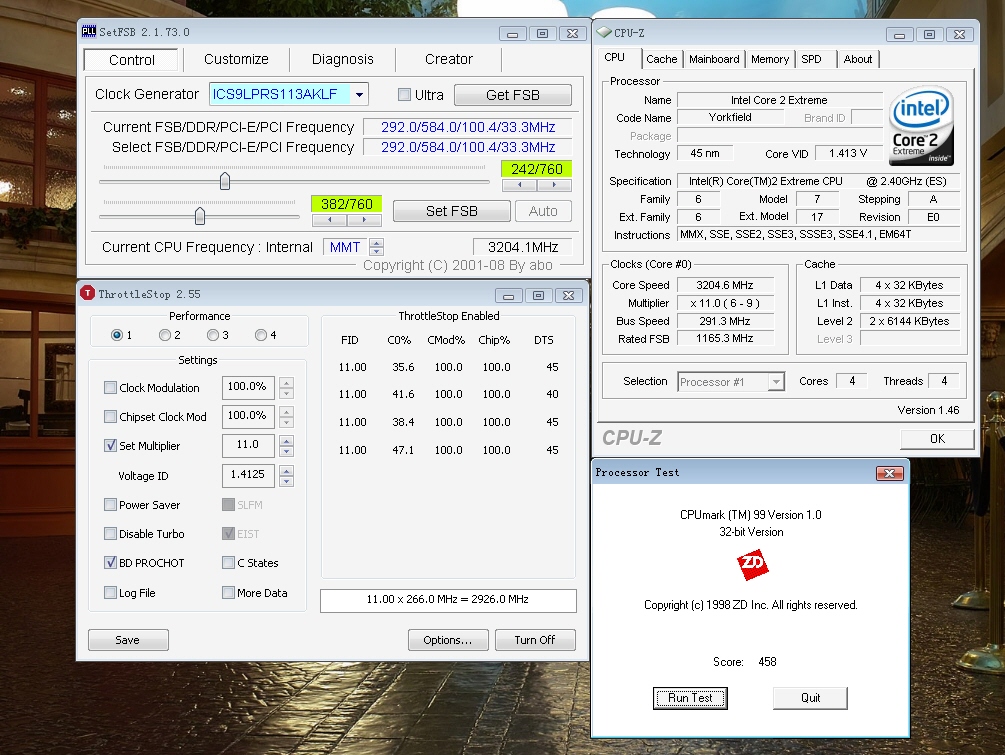This screenshot has width=1005, height=755.
Task: Open the Diagnosis tab in SetFSB
Action: (342, 60)
